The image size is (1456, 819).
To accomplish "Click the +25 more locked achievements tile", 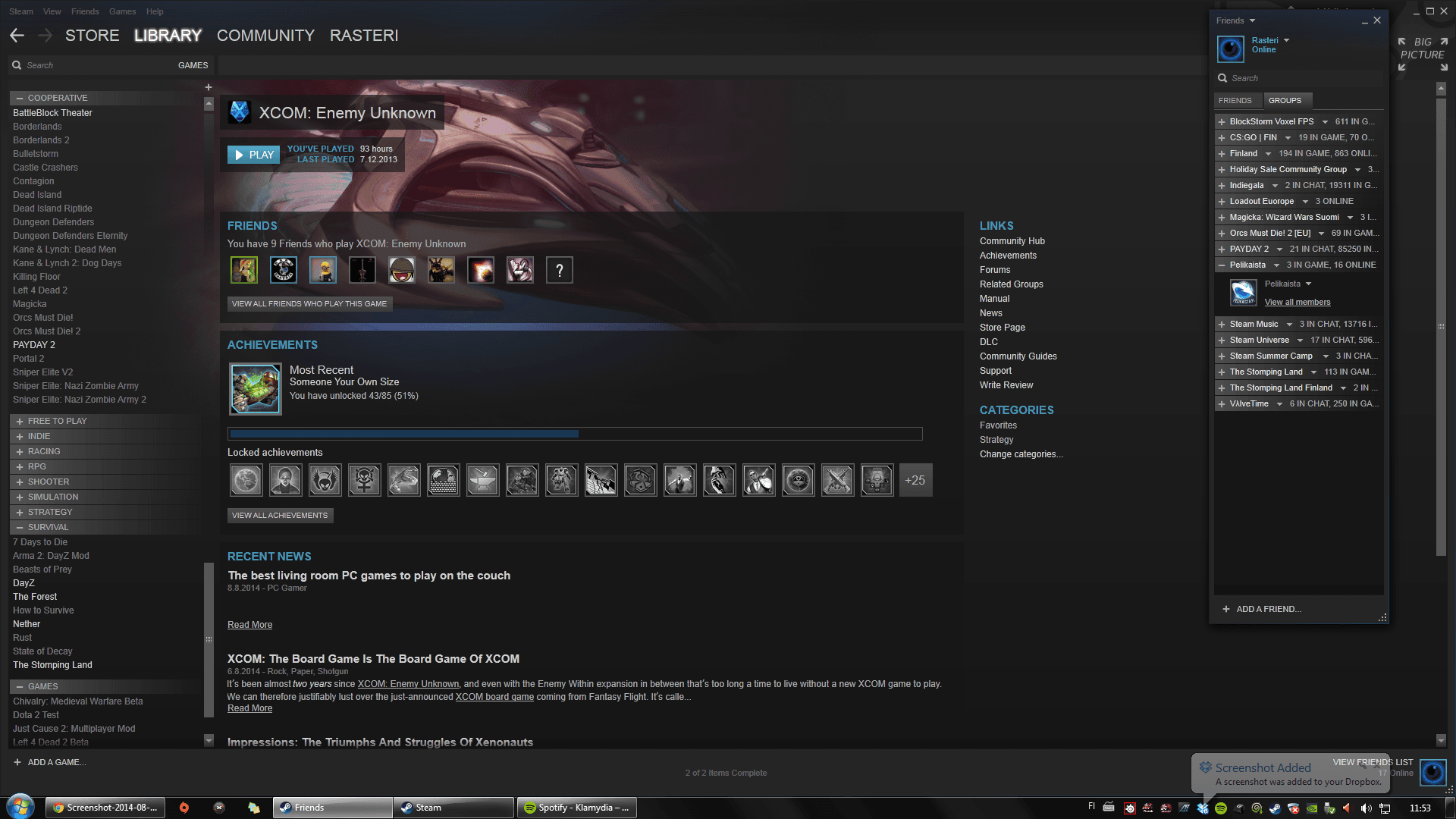I will tap(915, 480).
